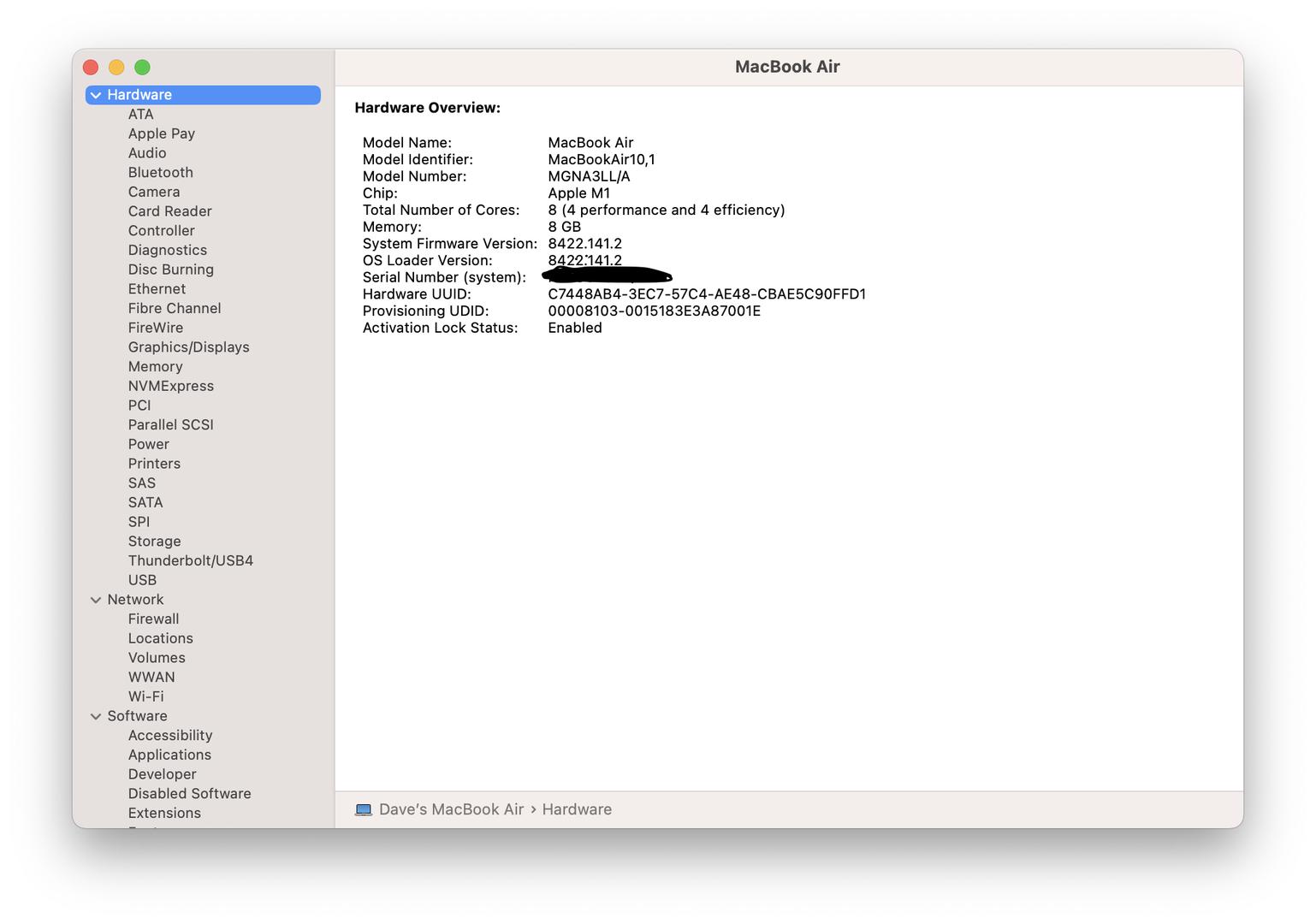The image size is (1316, 924).
Task: Click the MacBook Air window title
Action: click(787, 67)
